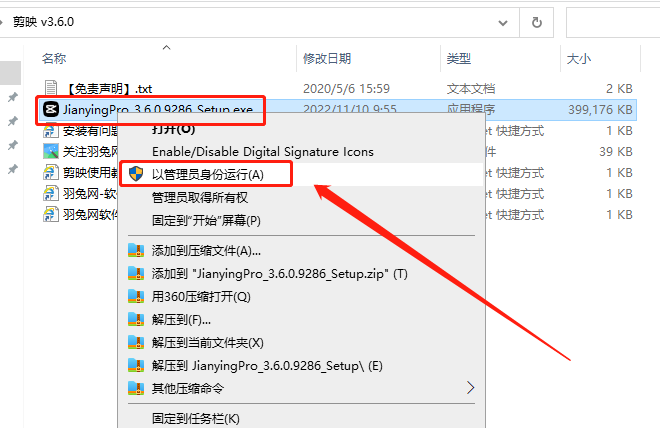Screen dimensions: 660x428
Task: Choose 固定到"开始"屏幕(P)
Action: point(206,221)
